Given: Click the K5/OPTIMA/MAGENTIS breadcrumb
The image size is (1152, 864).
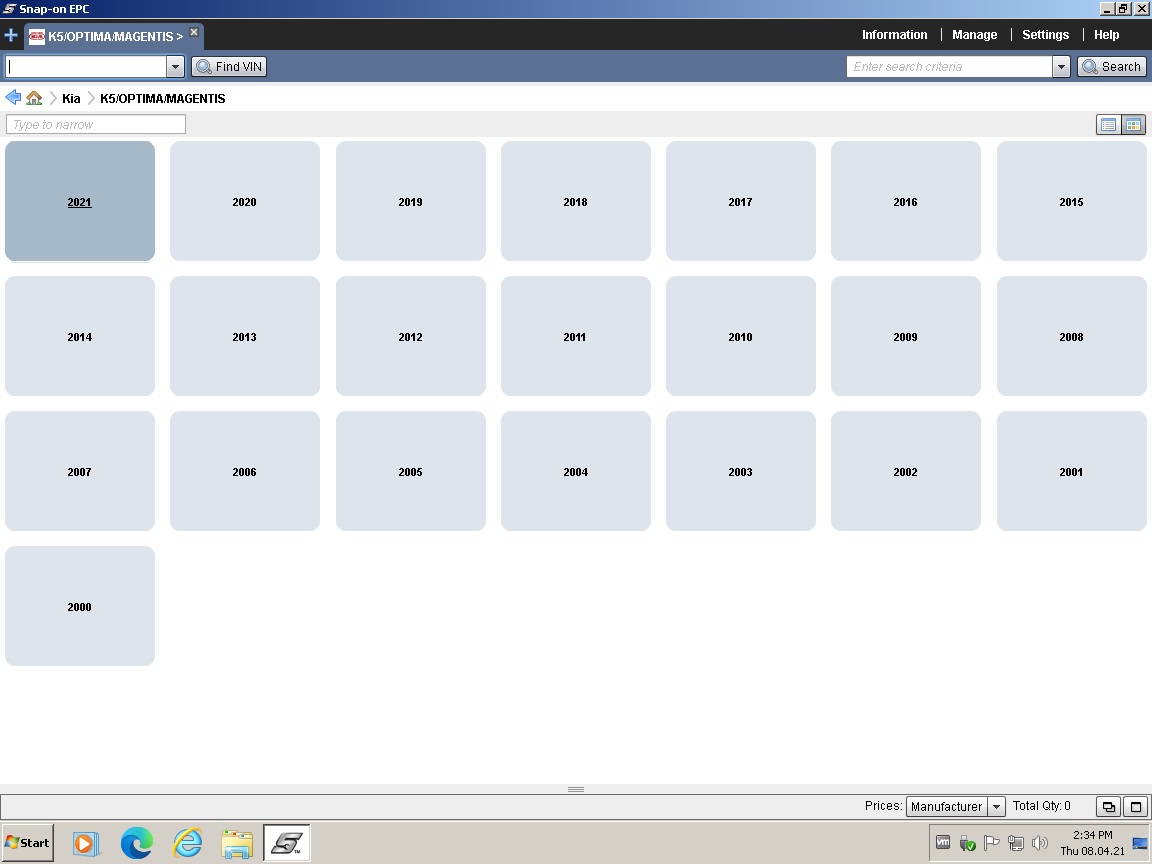Looking at the screenshot, I should pos(162,98).
